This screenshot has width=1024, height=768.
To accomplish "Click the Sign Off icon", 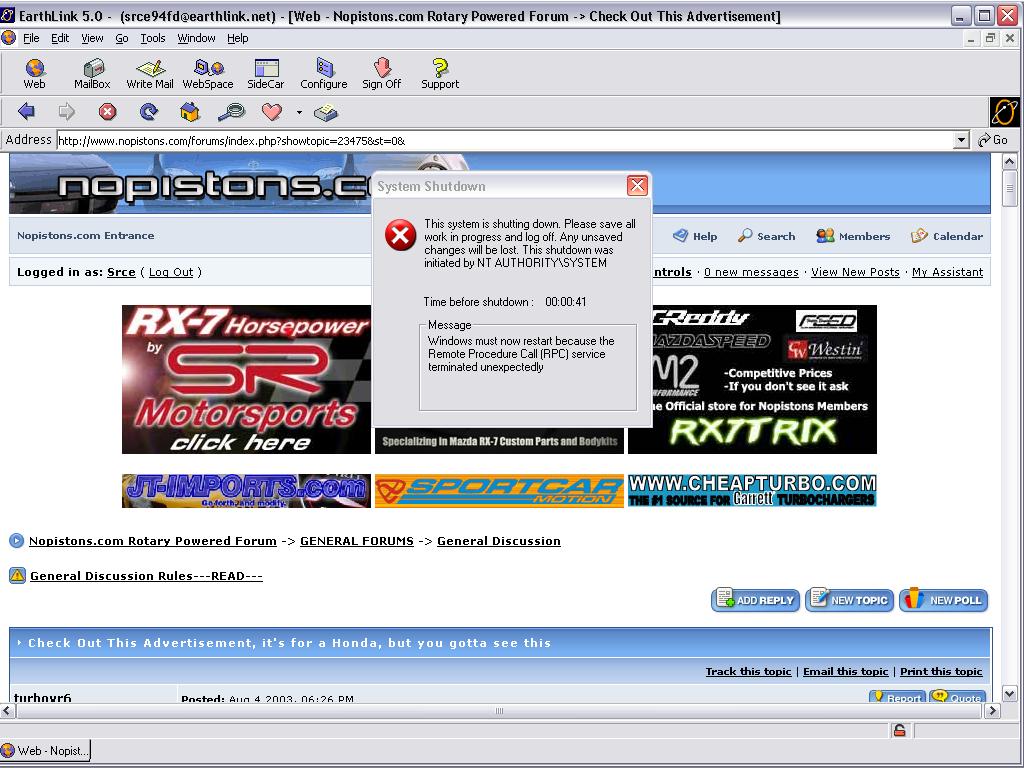I will (x=381, y=73).
